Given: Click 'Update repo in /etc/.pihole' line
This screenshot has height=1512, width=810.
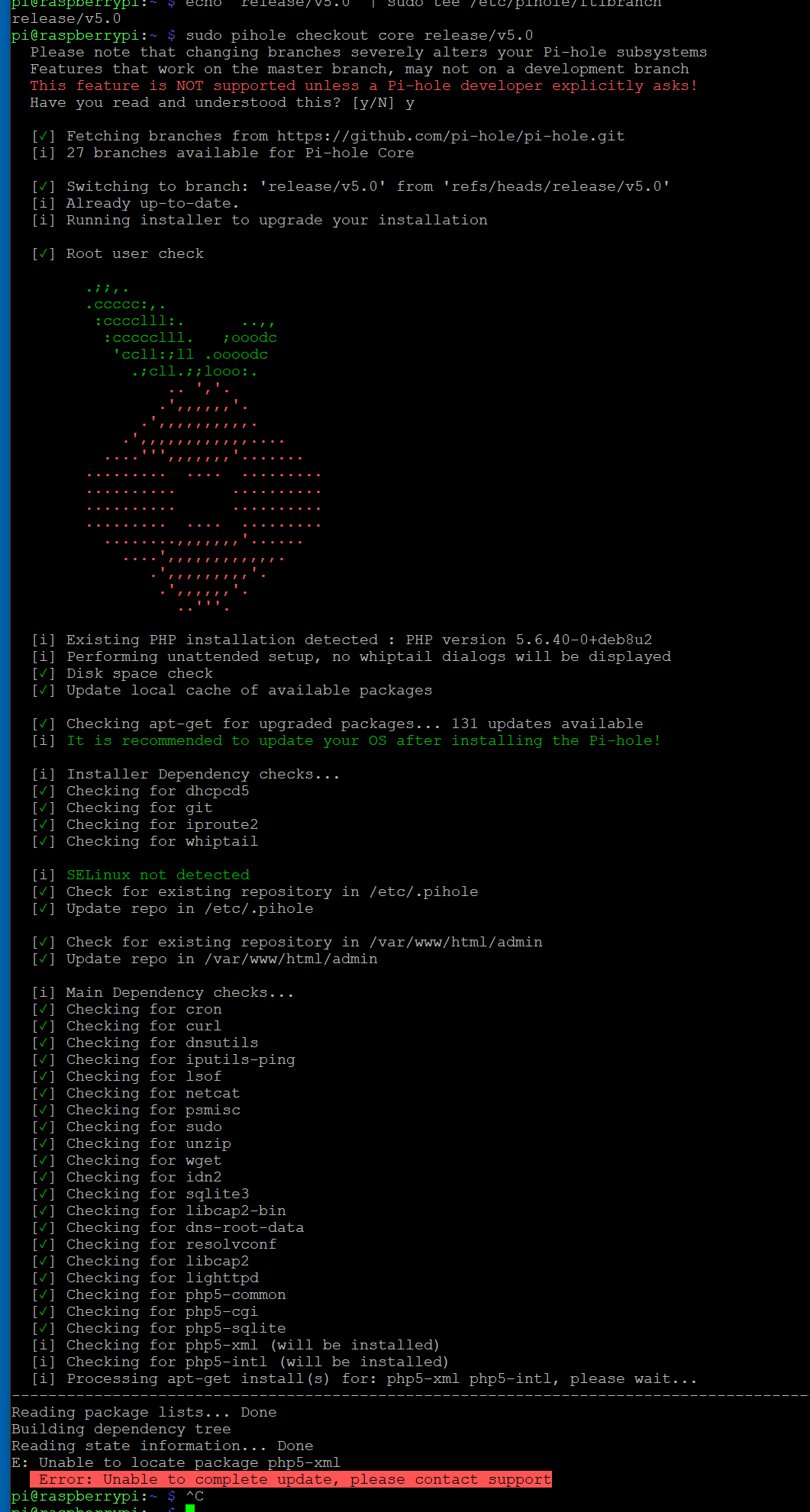Looking at the screenshot, I should point(173,908).
